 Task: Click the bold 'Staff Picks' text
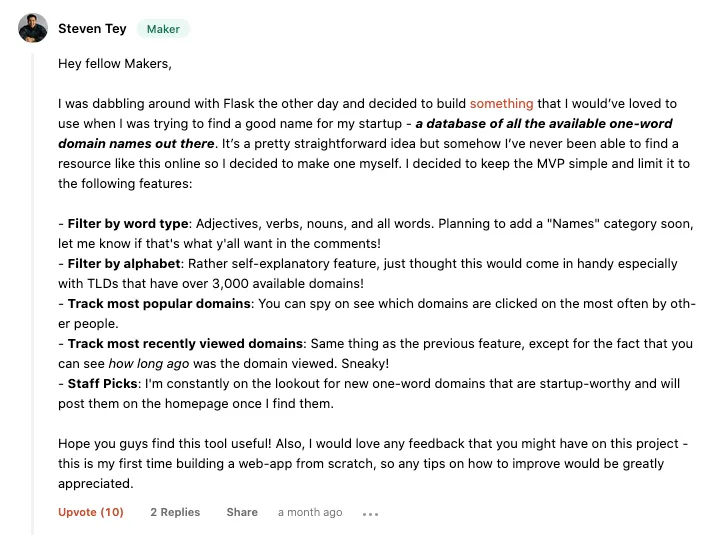tap(102, 384)
